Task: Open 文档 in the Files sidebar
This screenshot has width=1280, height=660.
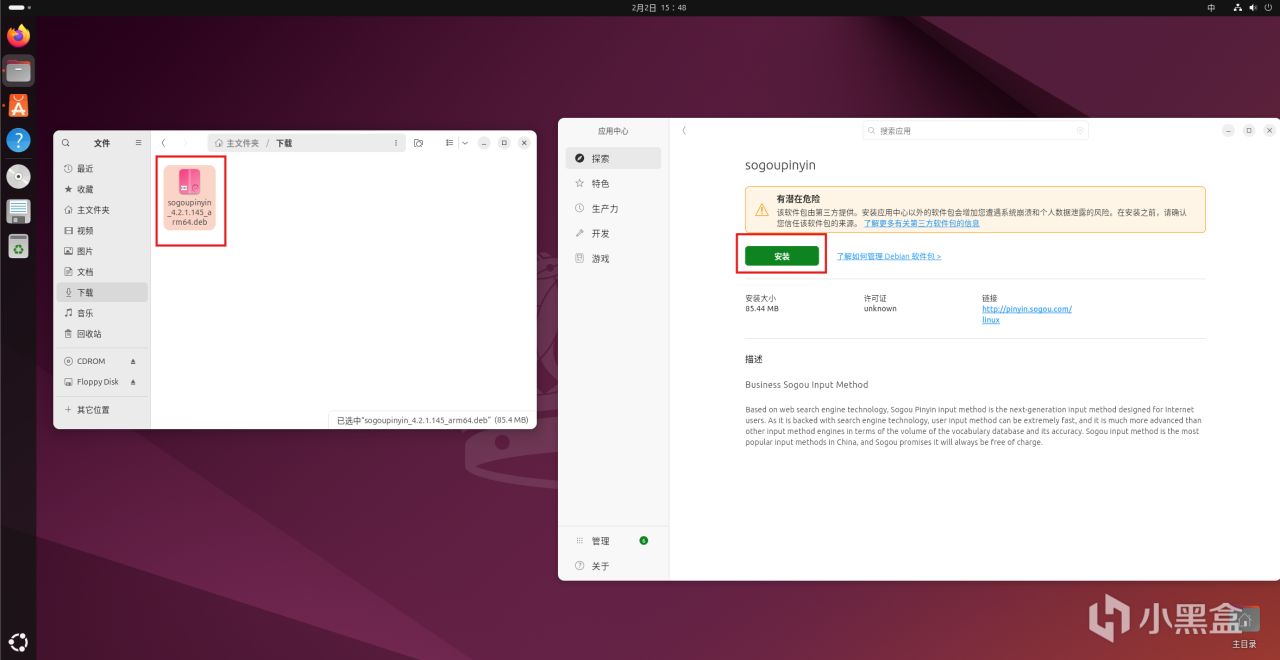Action: (x=102, y=272)
